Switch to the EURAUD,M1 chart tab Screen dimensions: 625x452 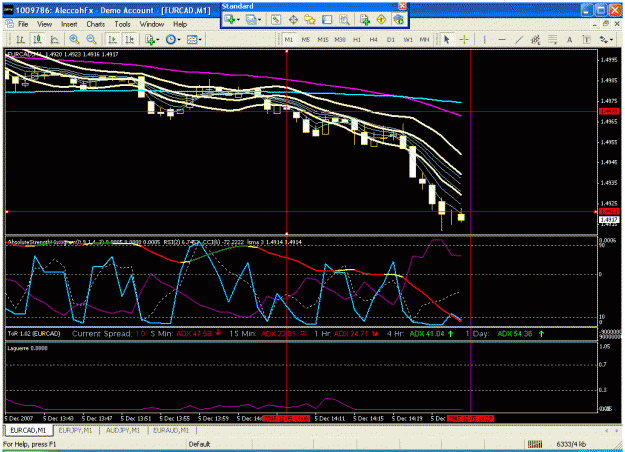tap(171, 430)
